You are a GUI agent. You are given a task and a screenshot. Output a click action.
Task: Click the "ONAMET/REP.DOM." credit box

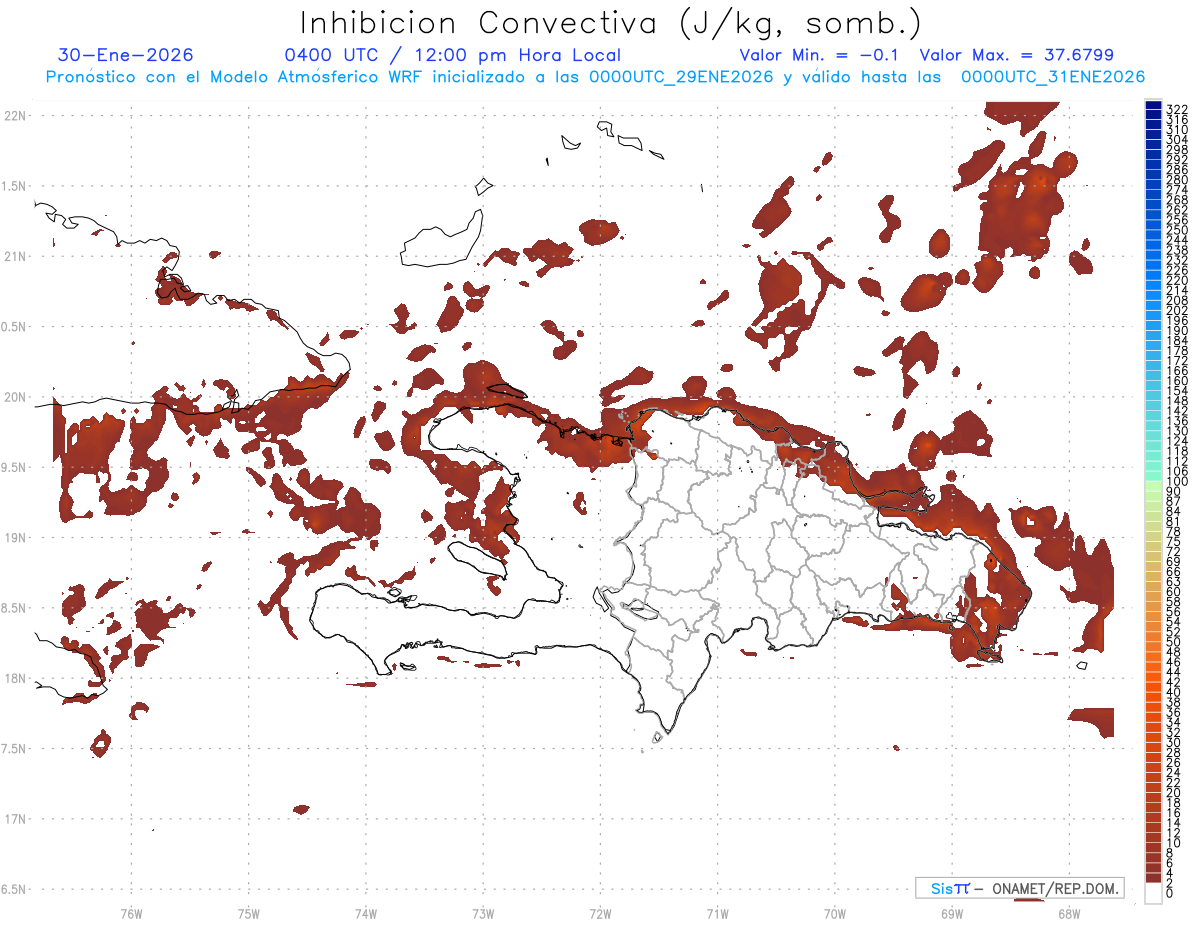click(x=1019, y=888)
